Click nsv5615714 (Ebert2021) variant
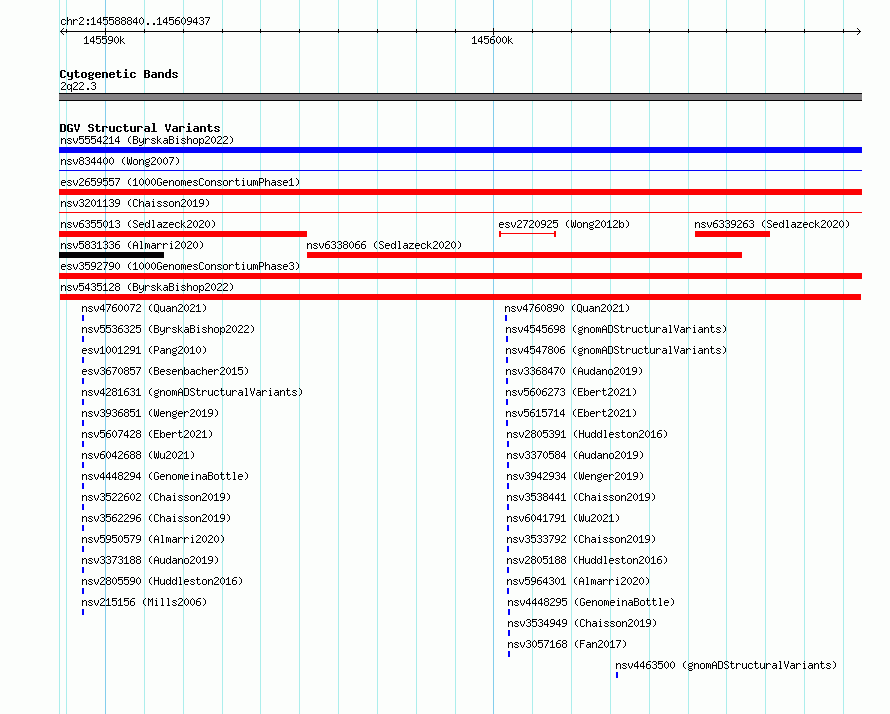890x714 pixels. point(572,413)
